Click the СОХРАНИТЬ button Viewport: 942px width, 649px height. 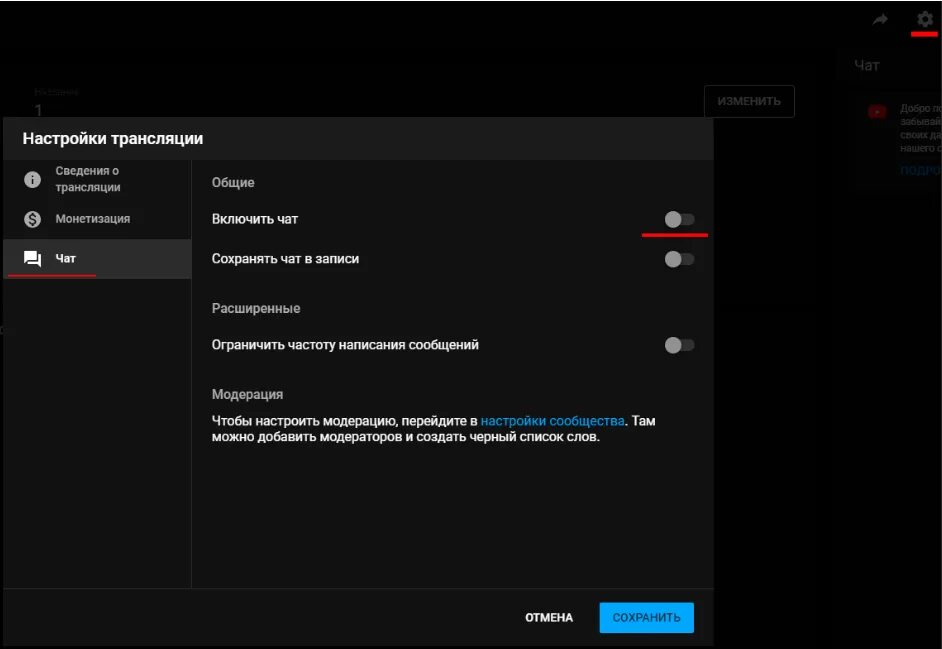pos(646,617)
